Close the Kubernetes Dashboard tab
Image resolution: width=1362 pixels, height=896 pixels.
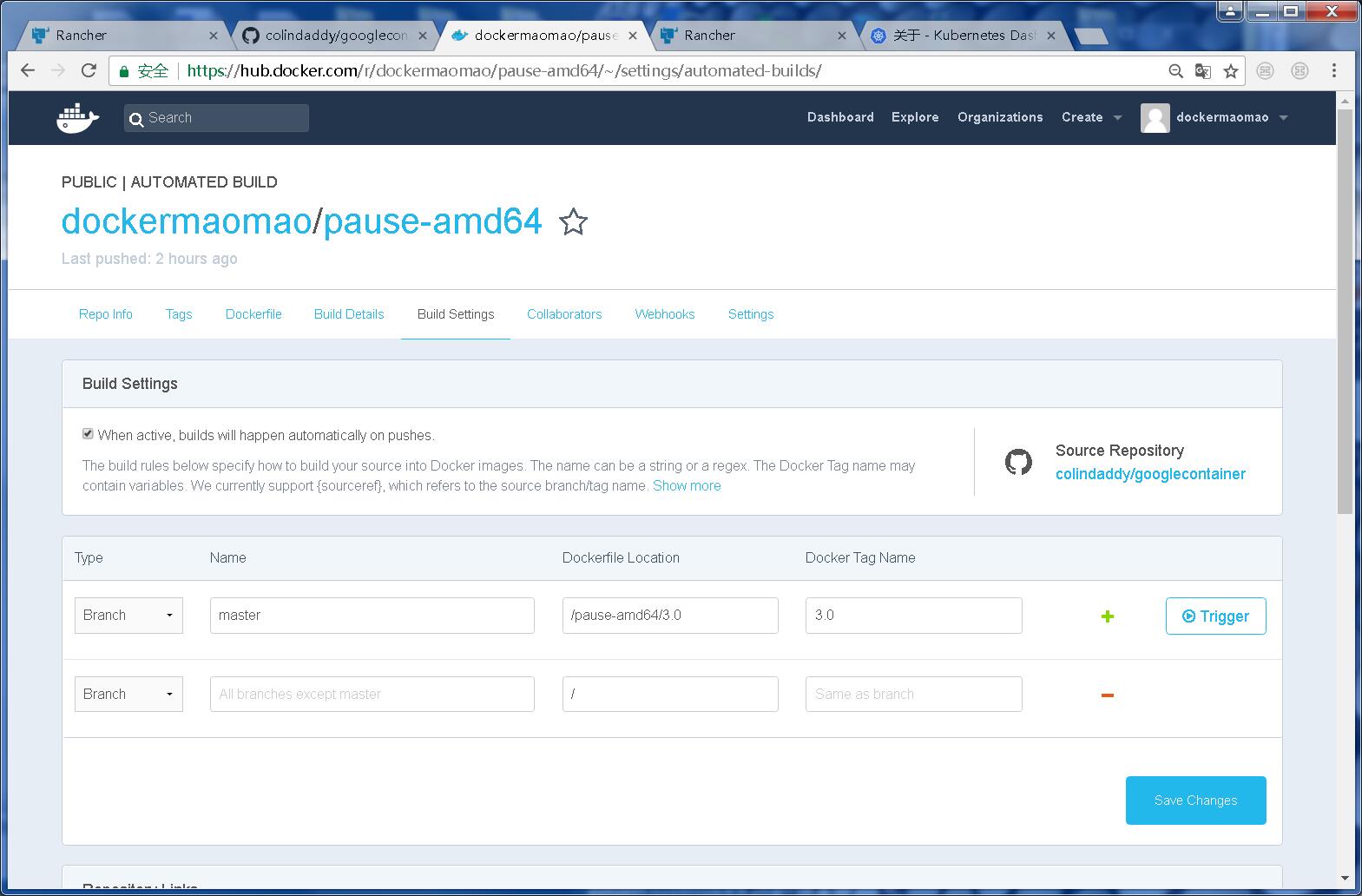pos(1051,36)
